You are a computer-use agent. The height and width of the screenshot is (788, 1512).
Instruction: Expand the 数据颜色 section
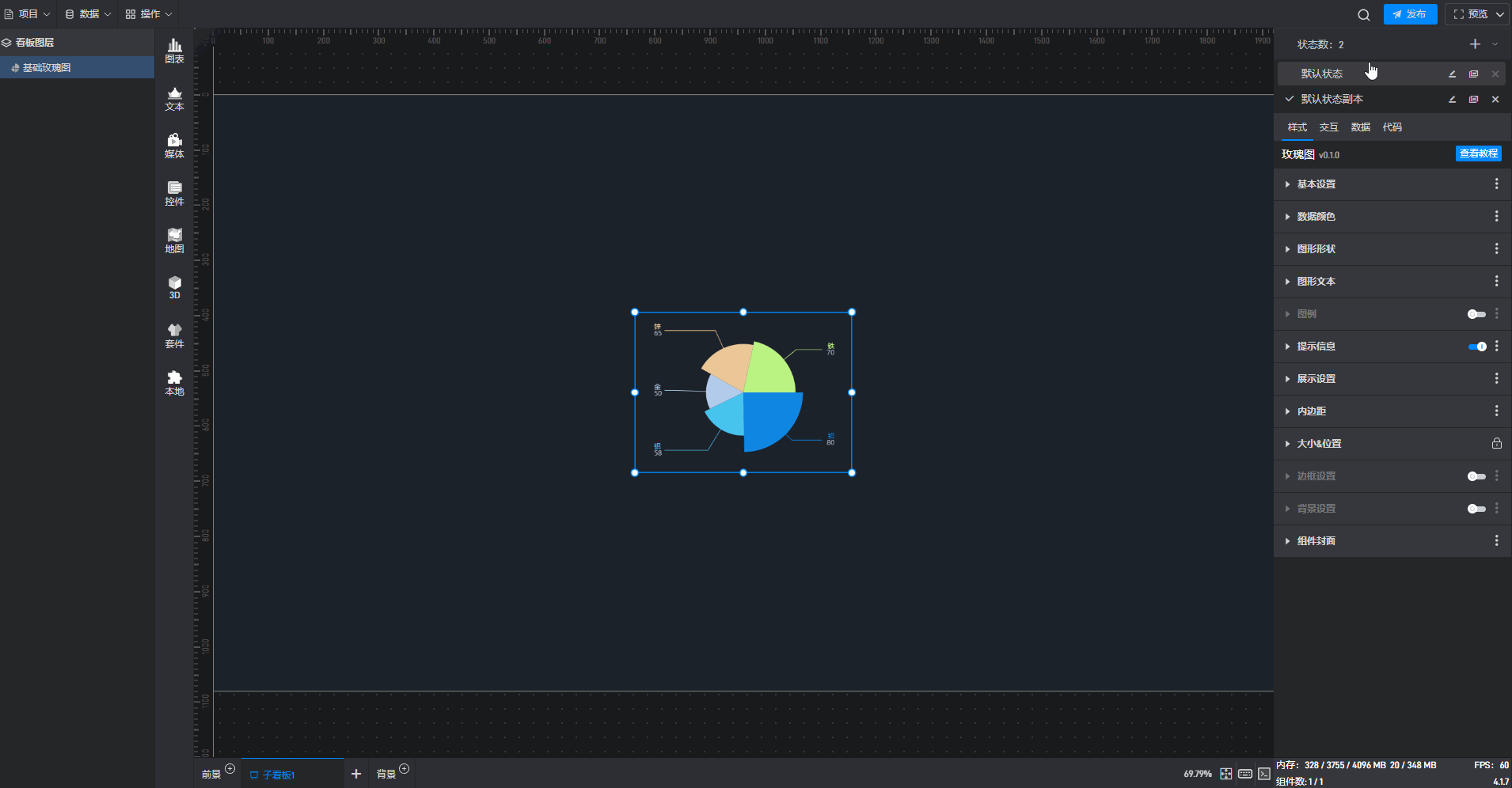pyautogui.click(x=1316, y=217)
